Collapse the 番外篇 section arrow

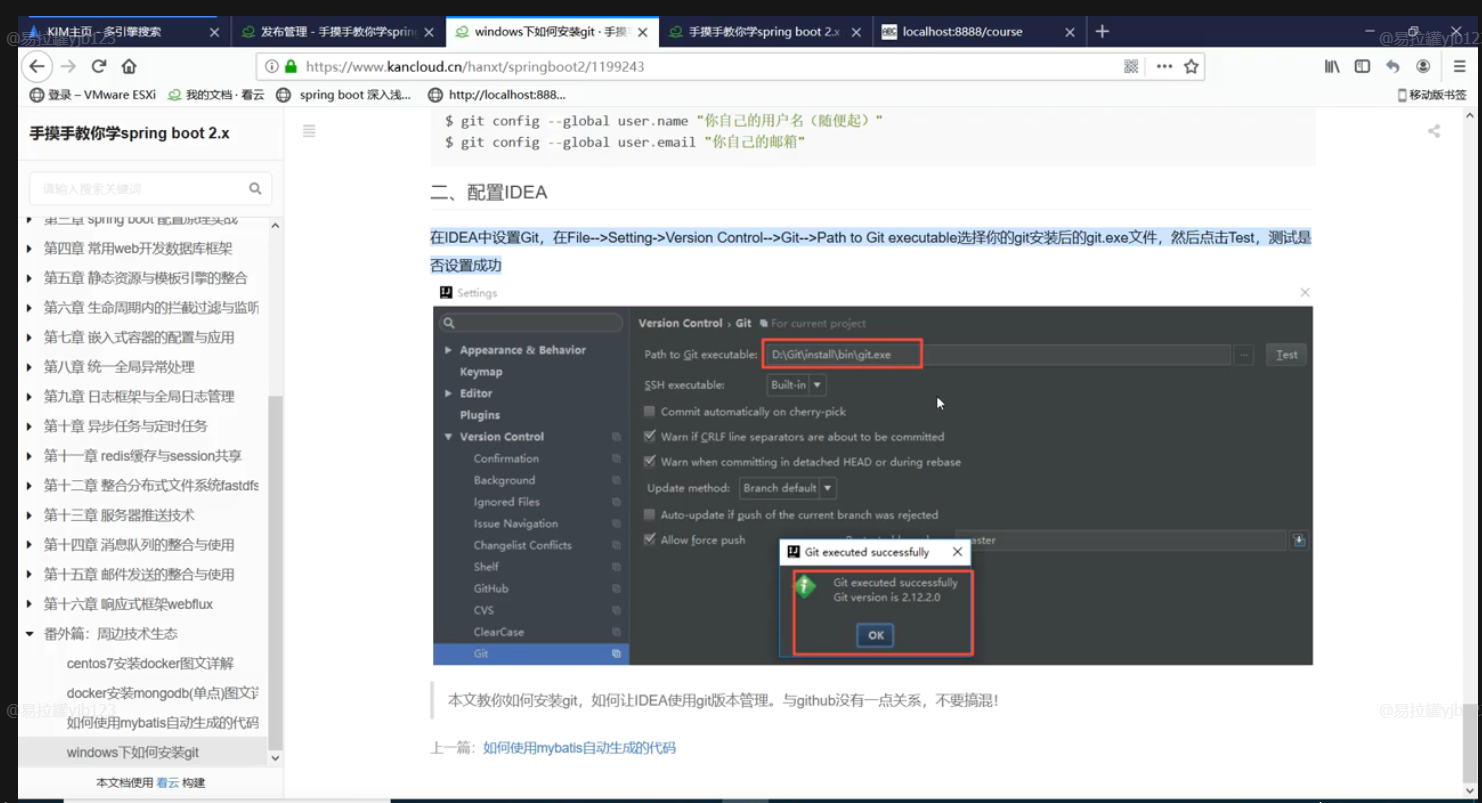pyautogui.click(x=30, y=634)
